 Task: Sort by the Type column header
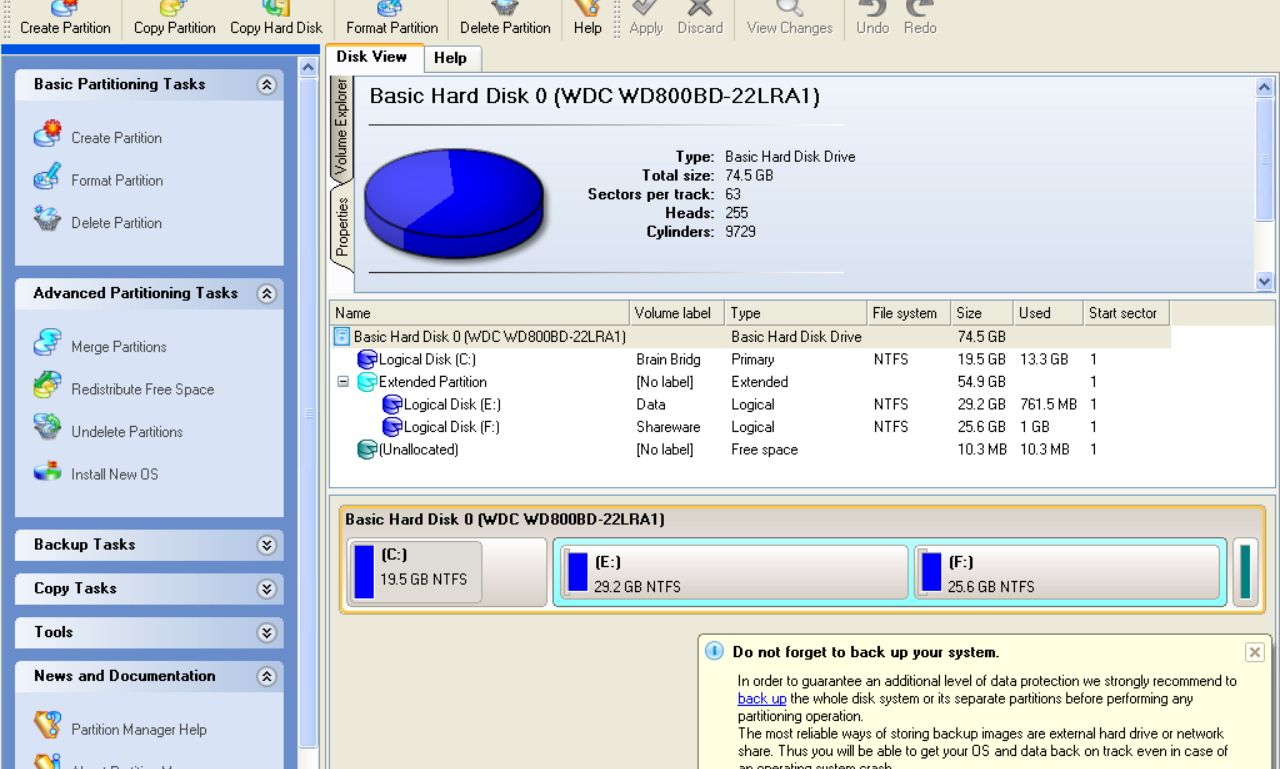[796, 313]
